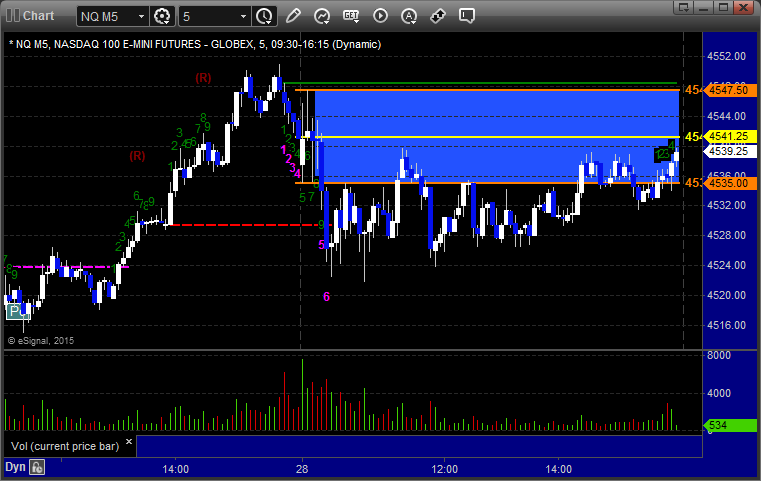761x481 pixels.
Task: Minimize the chart window
Action: pos(704,7)
